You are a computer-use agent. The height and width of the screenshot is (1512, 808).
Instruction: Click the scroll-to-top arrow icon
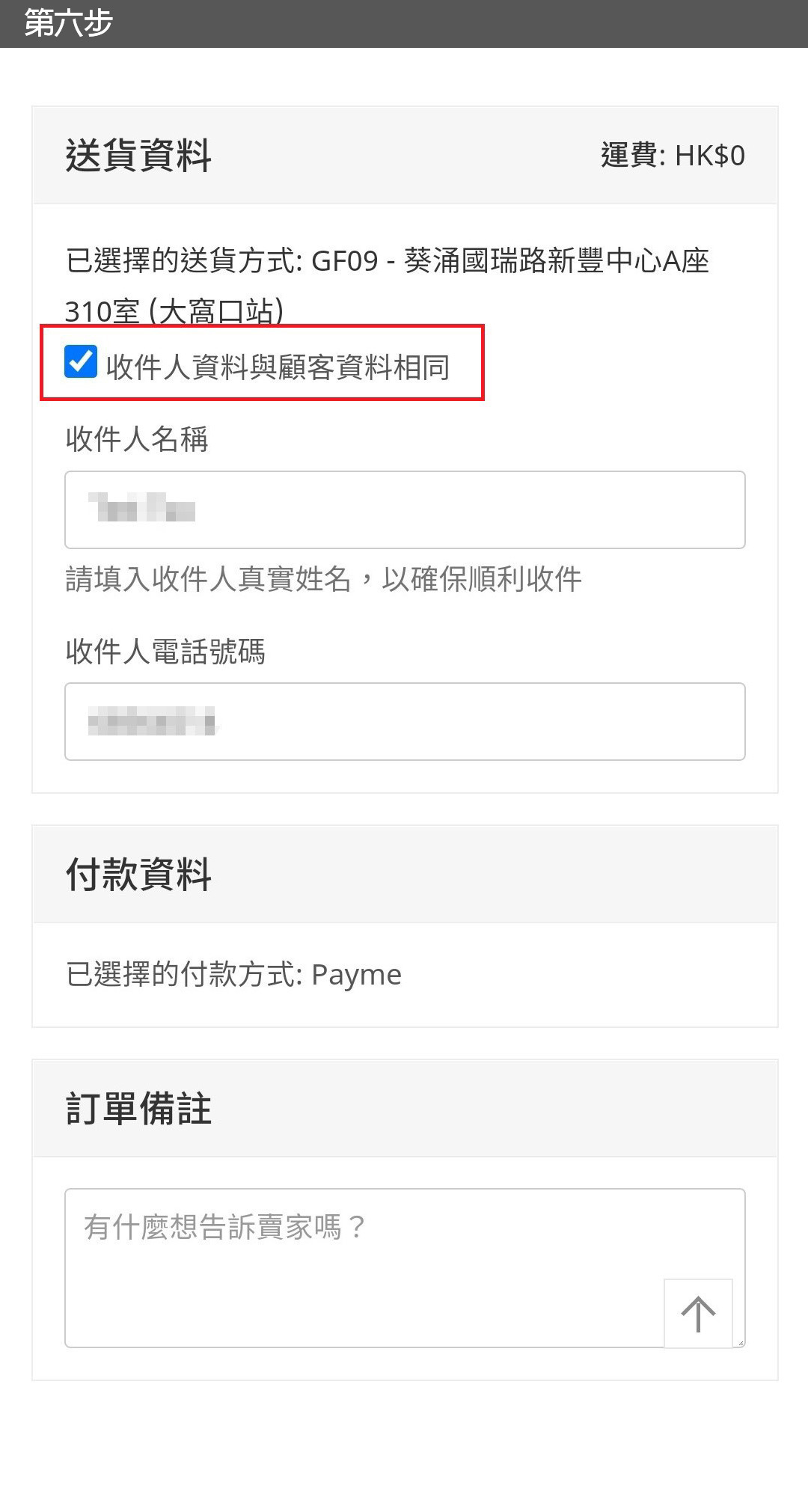[x=698, y=1314]
